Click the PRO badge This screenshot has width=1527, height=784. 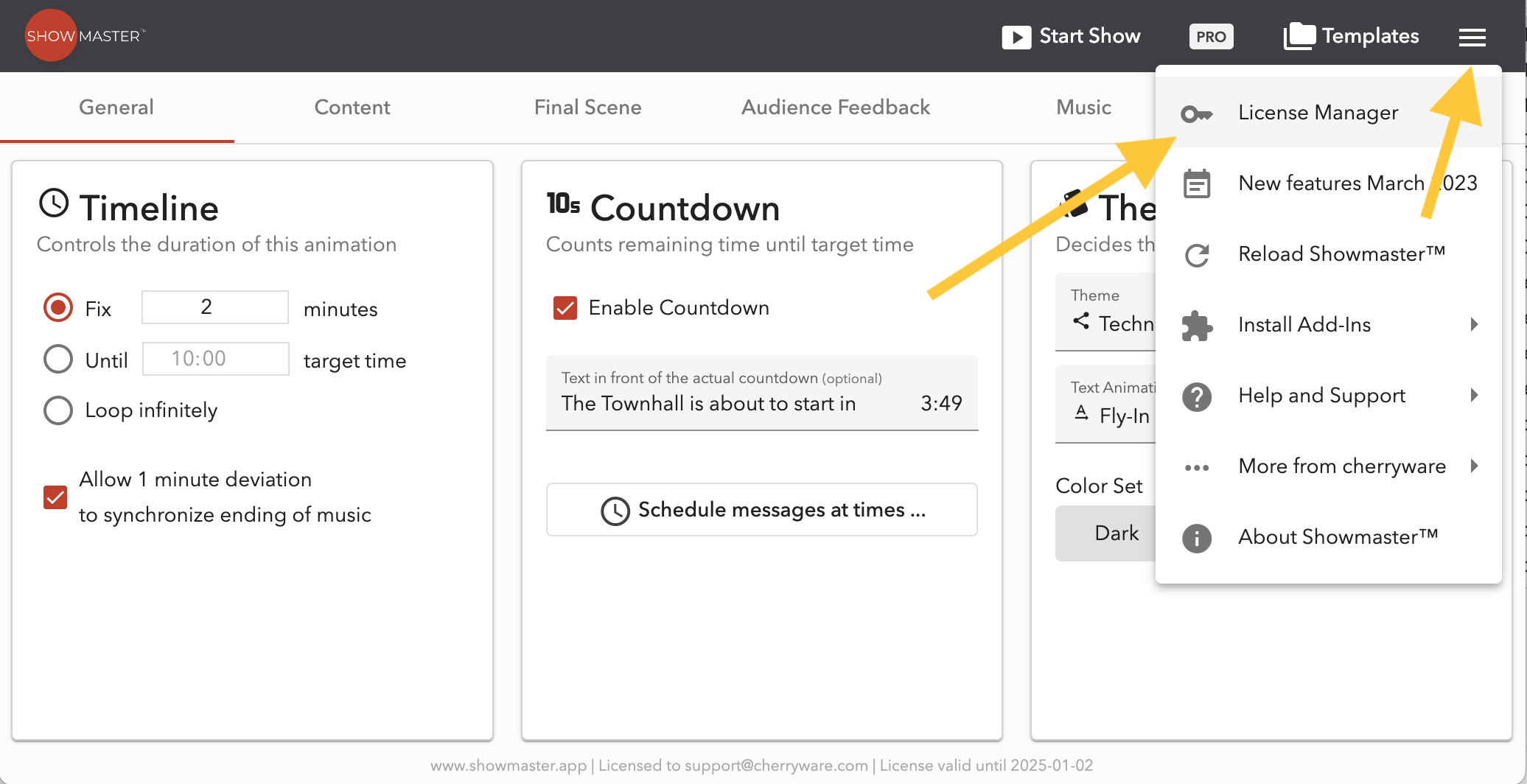point(1211,36)
